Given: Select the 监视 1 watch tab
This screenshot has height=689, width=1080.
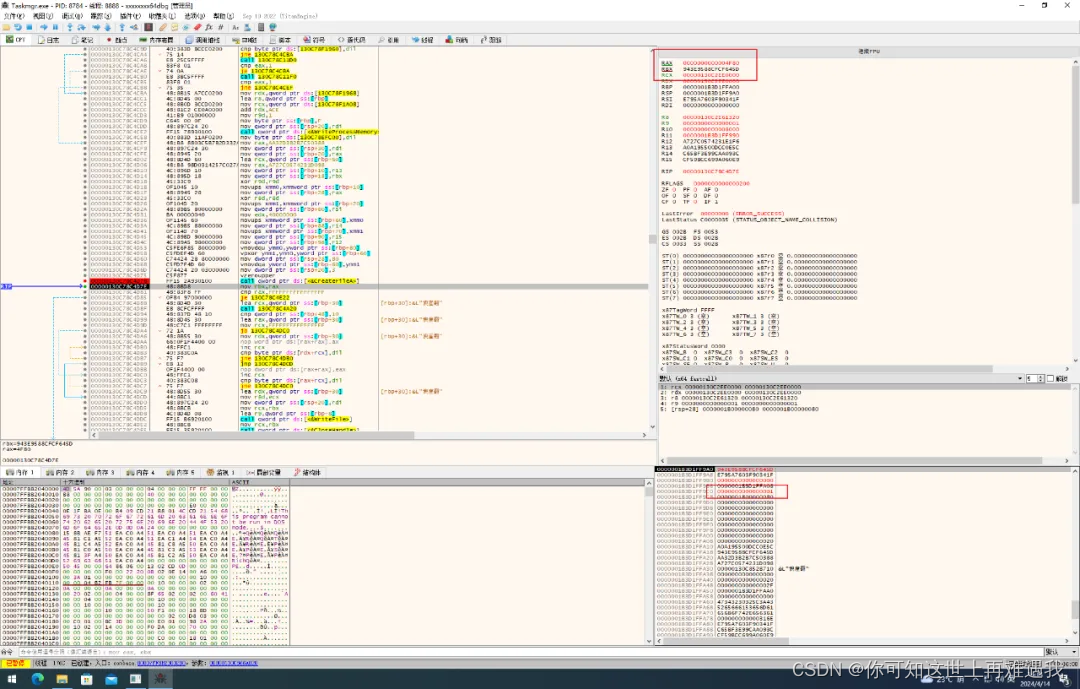Looking at the screenshot, I should [x=221, y=473].
